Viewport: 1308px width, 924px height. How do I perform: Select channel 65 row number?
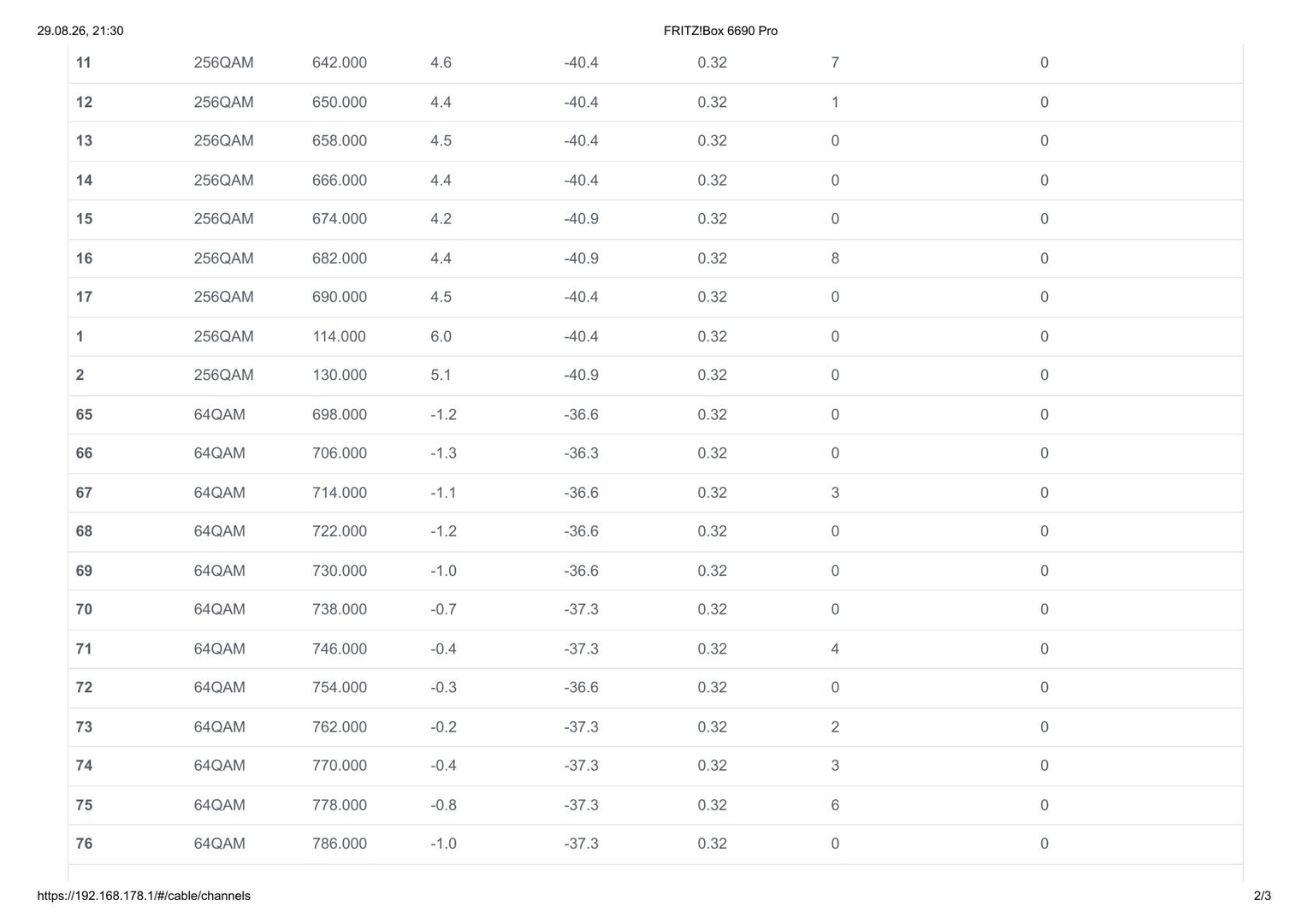click(x=84, y=415)
